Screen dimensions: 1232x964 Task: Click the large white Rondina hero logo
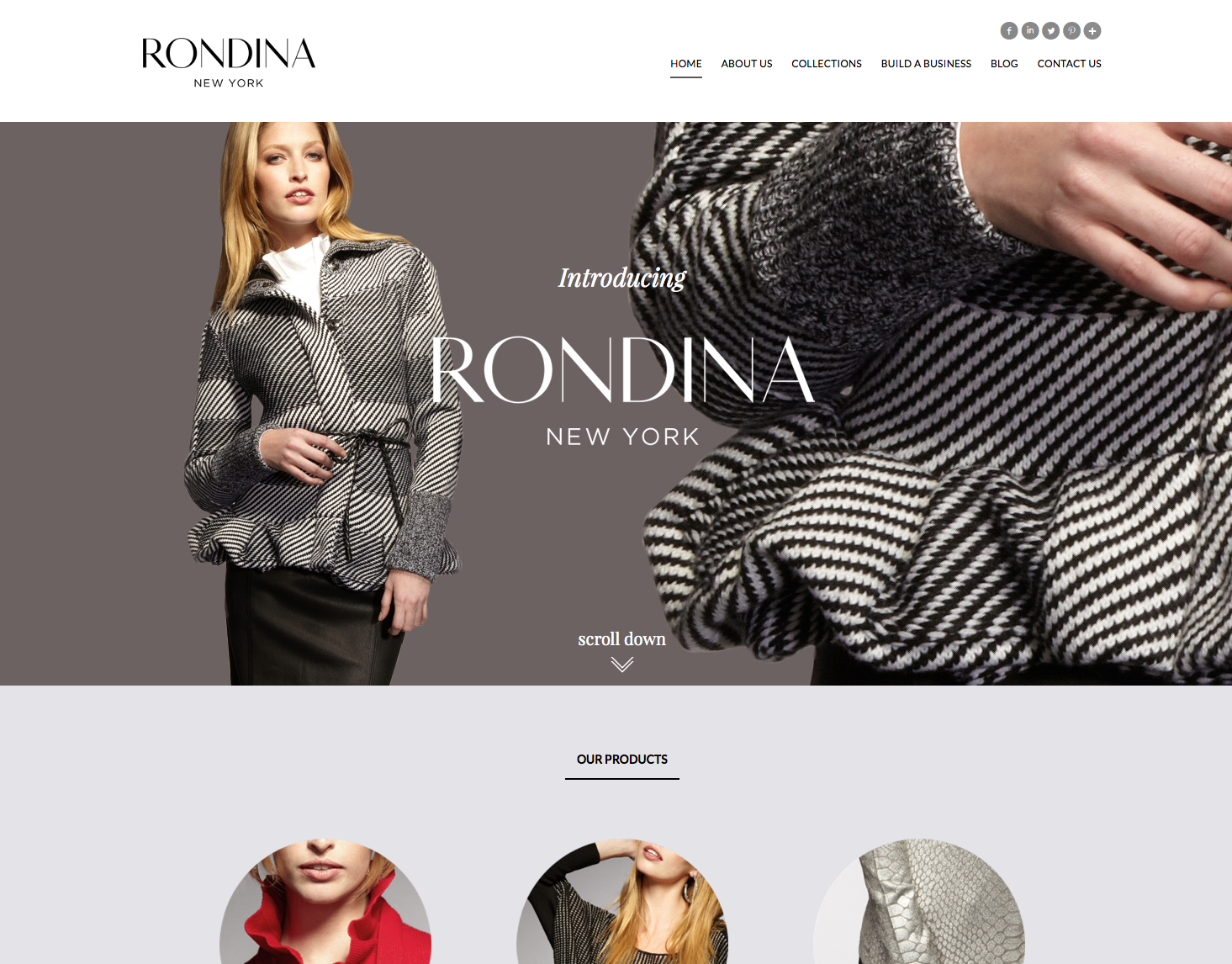622,370
